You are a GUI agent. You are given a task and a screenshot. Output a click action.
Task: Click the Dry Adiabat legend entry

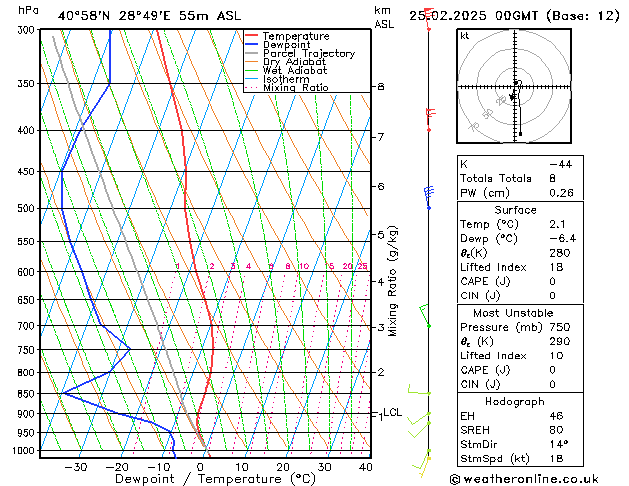(x=295, y=62)
